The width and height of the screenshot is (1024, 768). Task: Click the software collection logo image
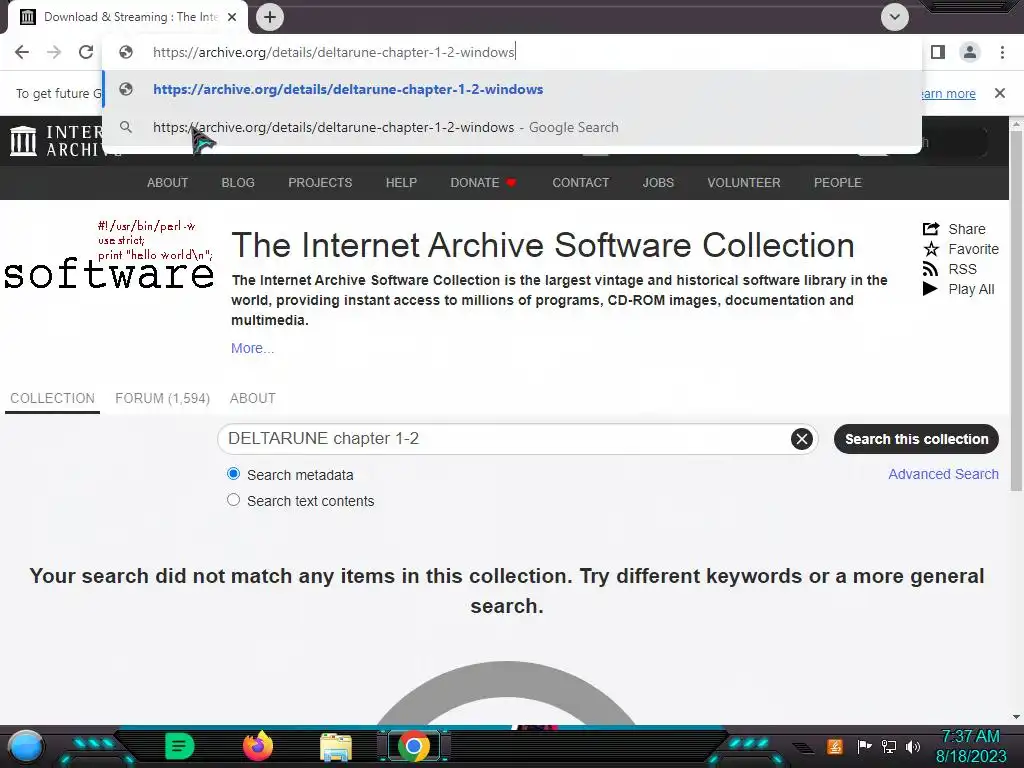click(109, 256)
